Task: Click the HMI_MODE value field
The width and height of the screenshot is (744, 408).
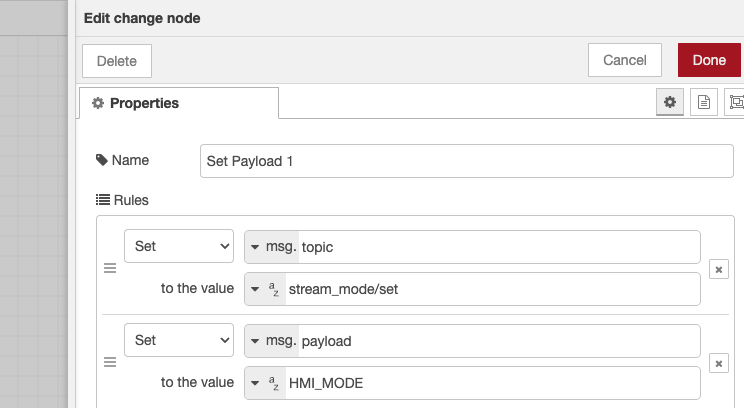Action: [490, 384]
